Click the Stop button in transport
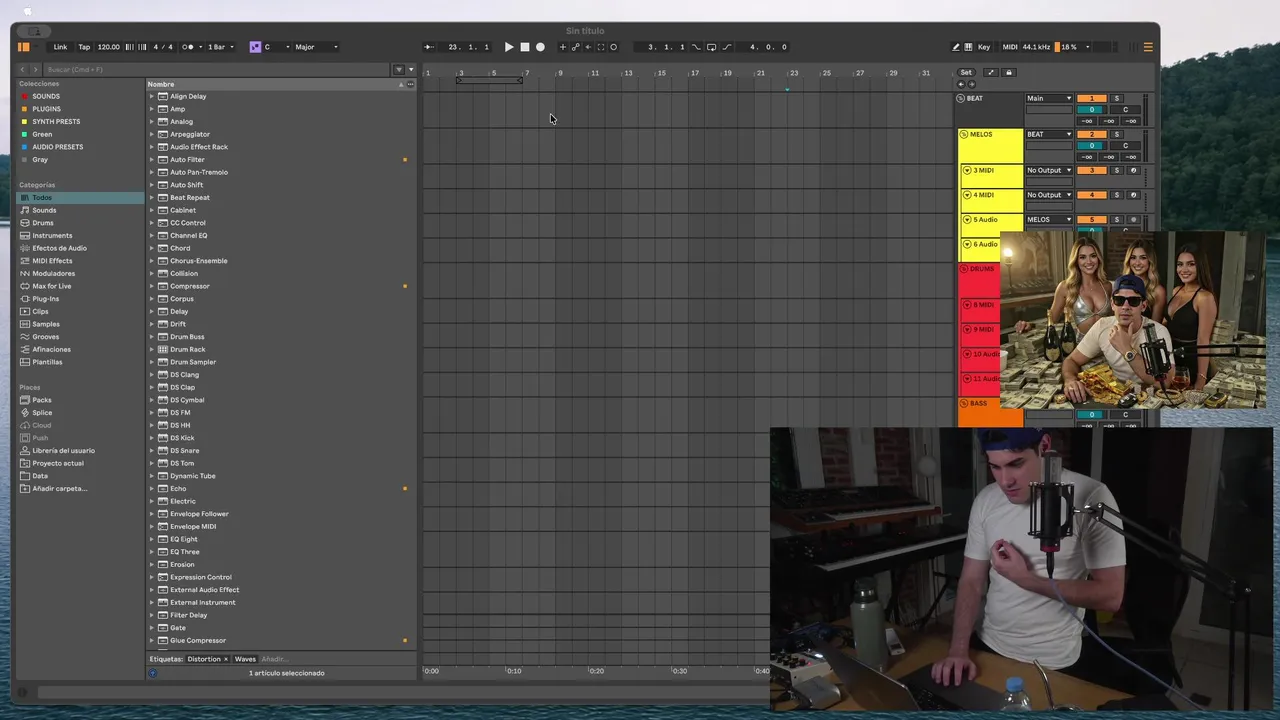The width and height of the screenshot is (1280, 720). pyautogui.click(x=525, y=47)
